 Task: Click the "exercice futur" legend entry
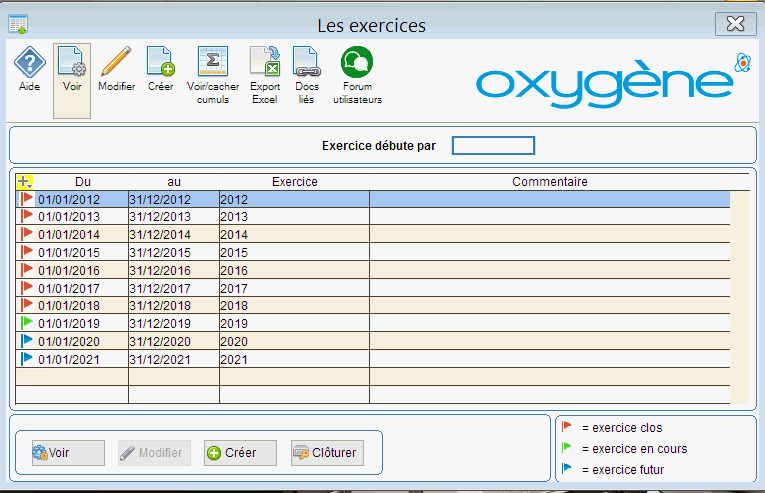point(613,470)
